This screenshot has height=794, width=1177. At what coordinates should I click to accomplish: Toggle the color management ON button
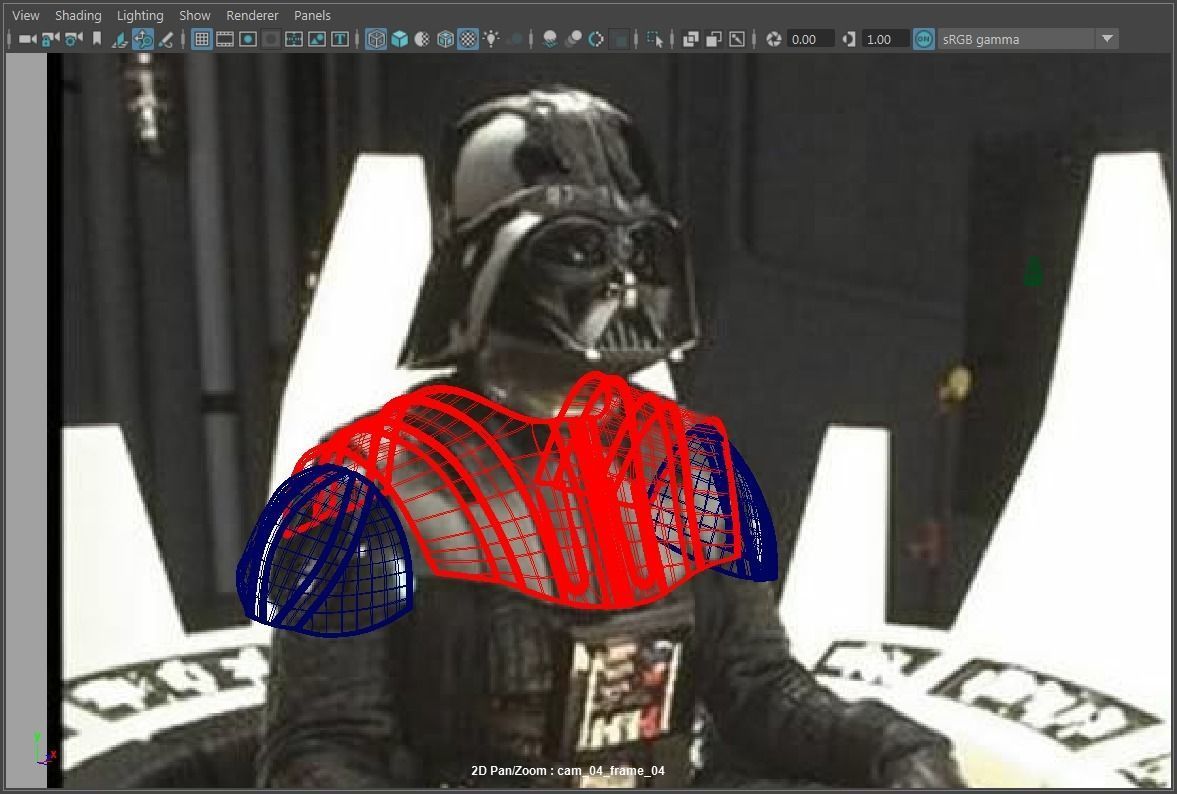(x=924, y=39)
